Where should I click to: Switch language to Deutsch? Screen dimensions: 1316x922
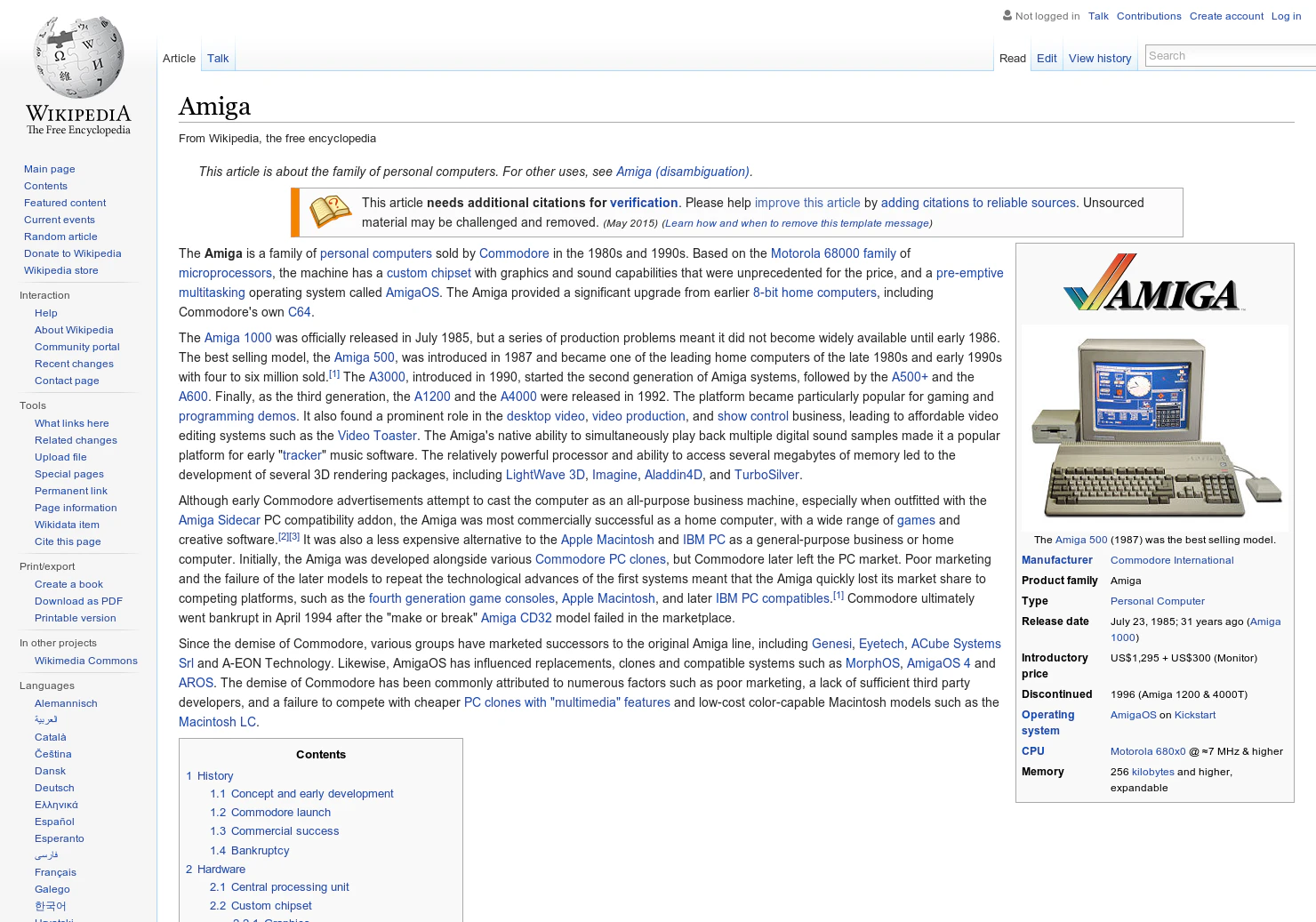(x=54, y=788)
